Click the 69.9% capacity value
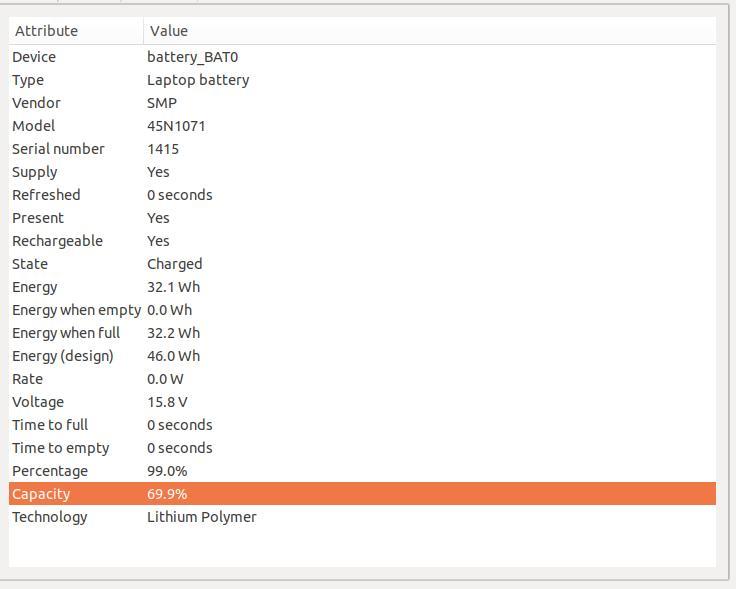736x589 pixels. [x=167, y=494]
